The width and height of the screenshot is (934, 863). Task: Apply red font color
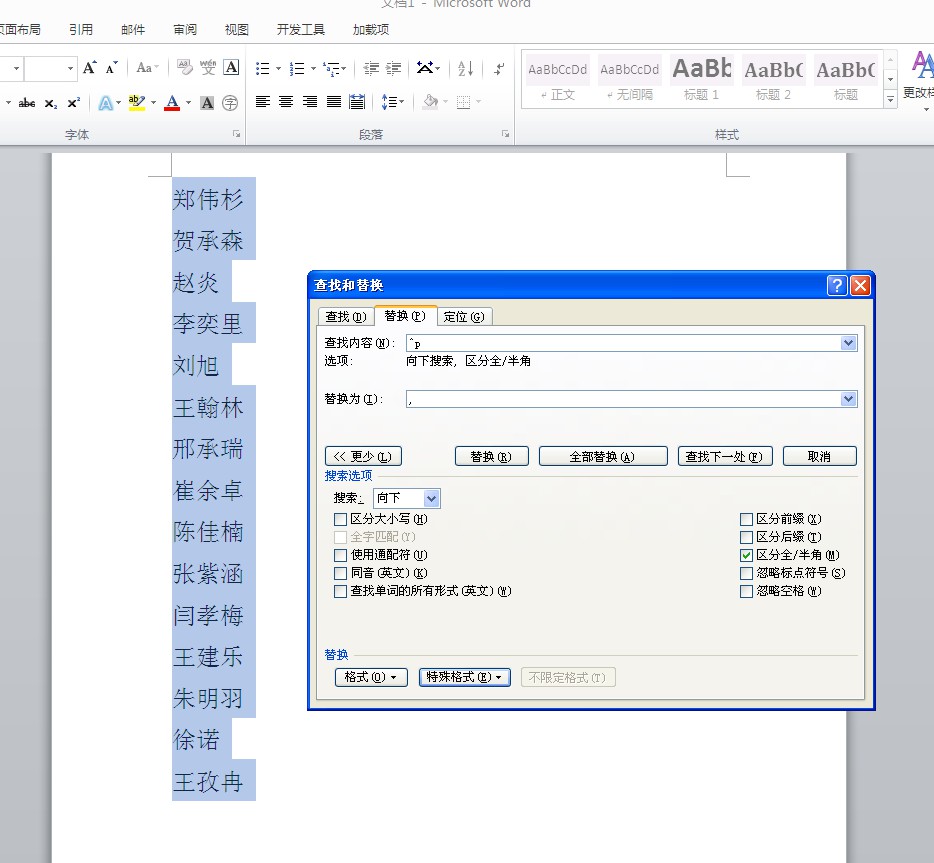pyautogui.click(x=172, y=102)
